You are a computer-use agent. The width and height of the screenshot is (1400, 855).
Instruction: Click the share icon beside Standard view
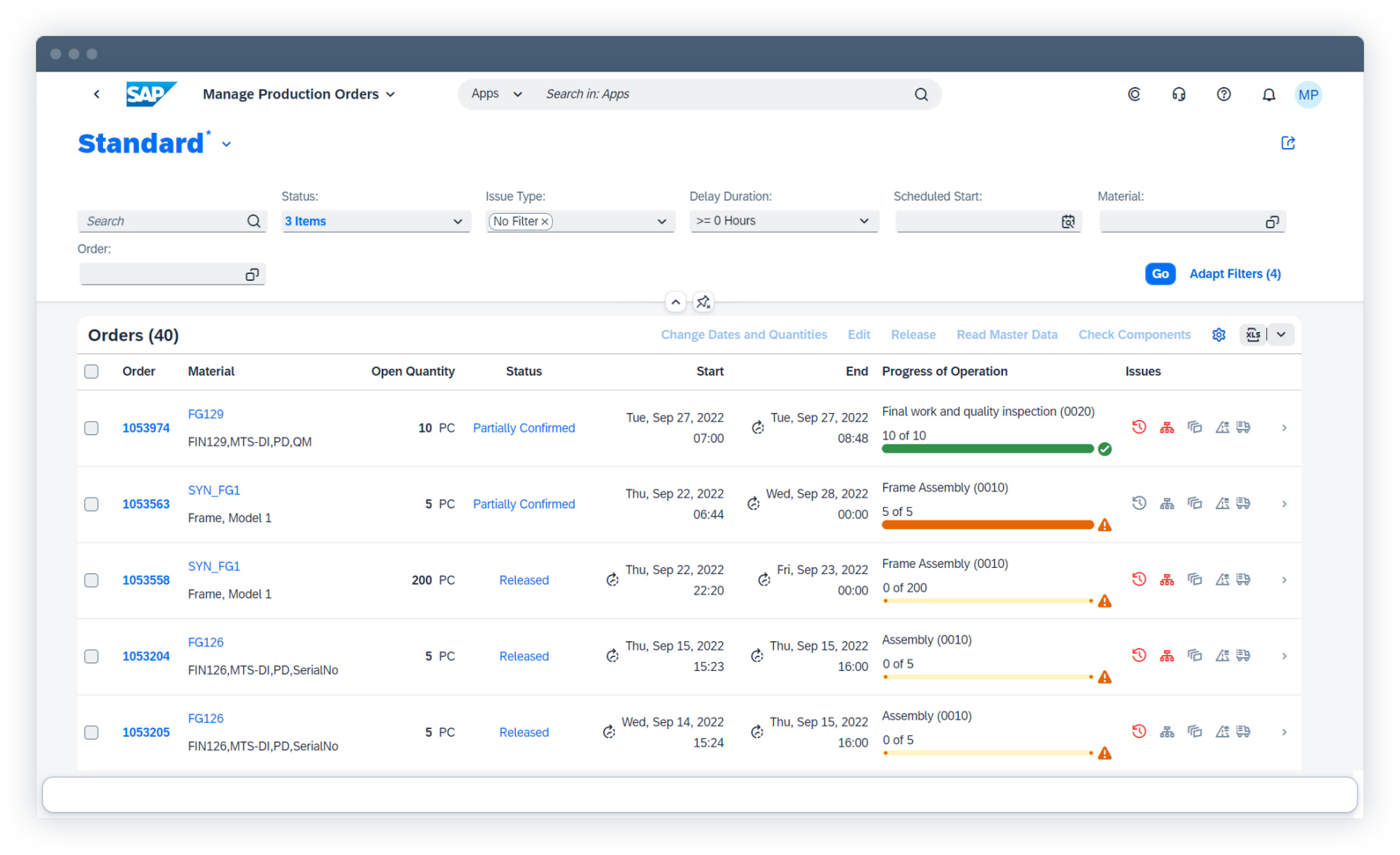coord(1287,144)
